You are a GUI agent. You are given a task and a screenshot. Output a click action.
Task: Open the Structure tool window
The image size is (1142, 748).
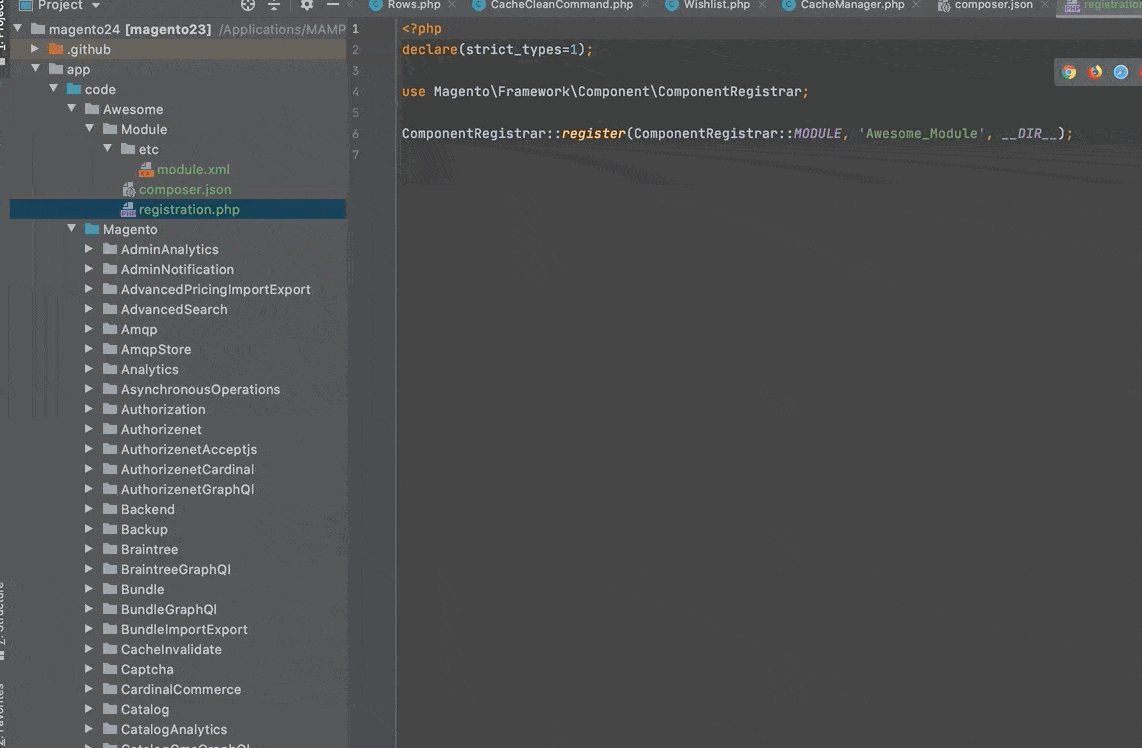click(x=3, y=620)
